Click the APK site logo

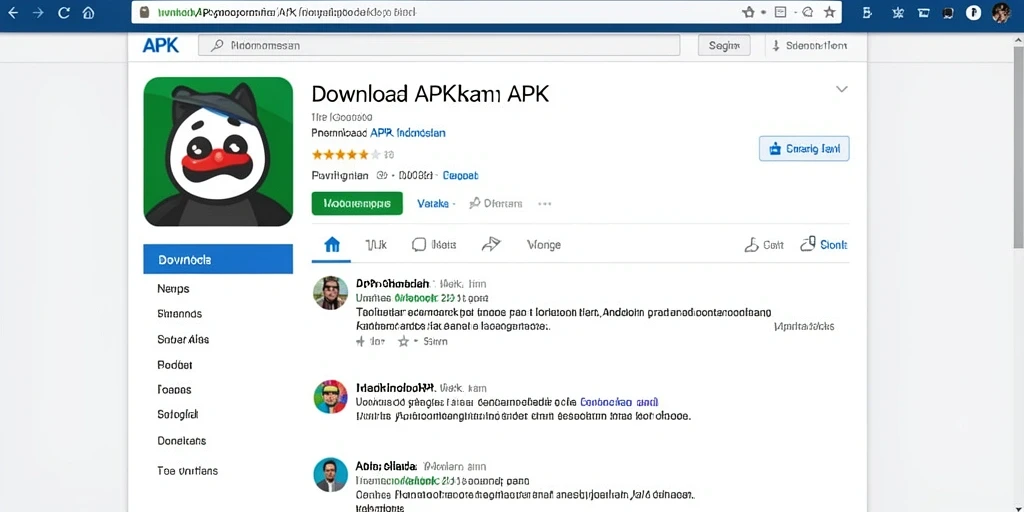click(x=161, y=45)
